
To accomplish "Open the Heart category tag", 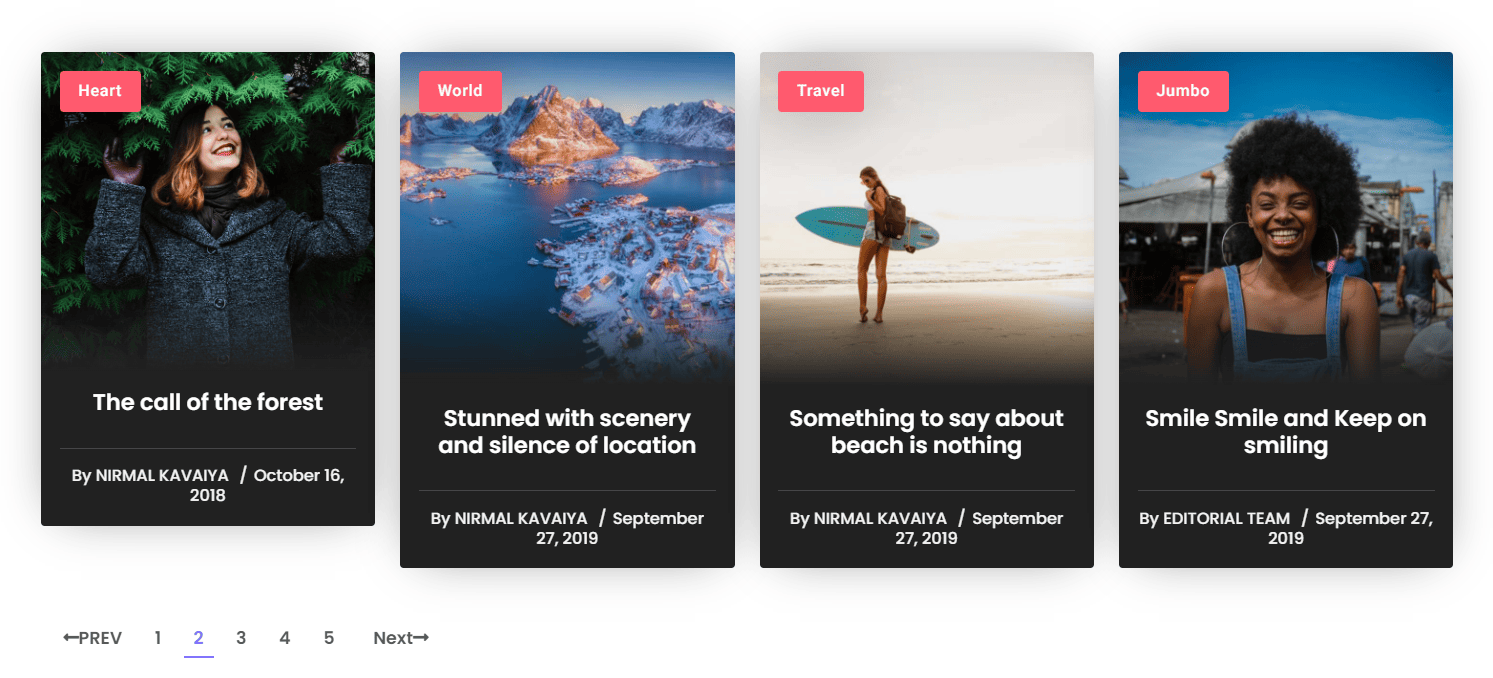I will pyautogui.click(x=100, y=91).
